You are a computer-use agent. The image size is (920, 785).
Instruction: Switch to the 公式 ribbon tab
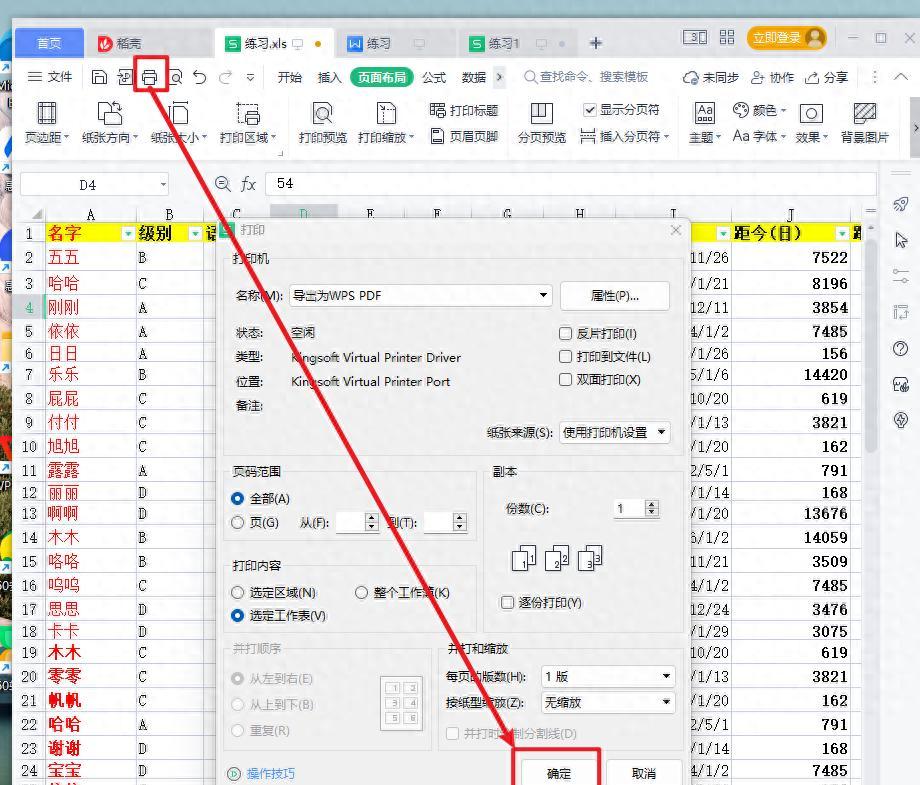point(434,77)
